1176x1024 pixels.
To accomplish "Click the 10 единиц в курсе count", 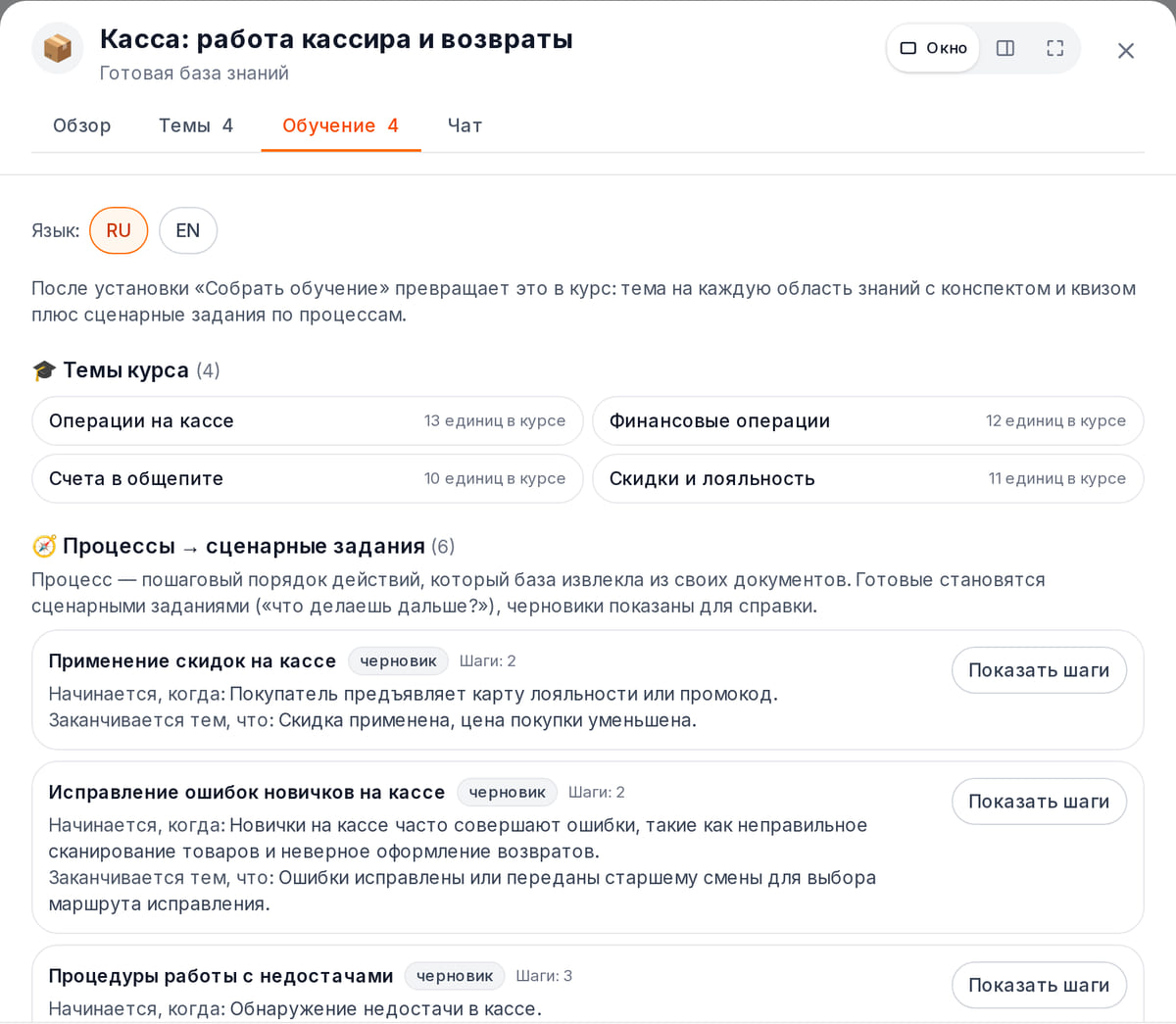I will (x=495, y=478).
